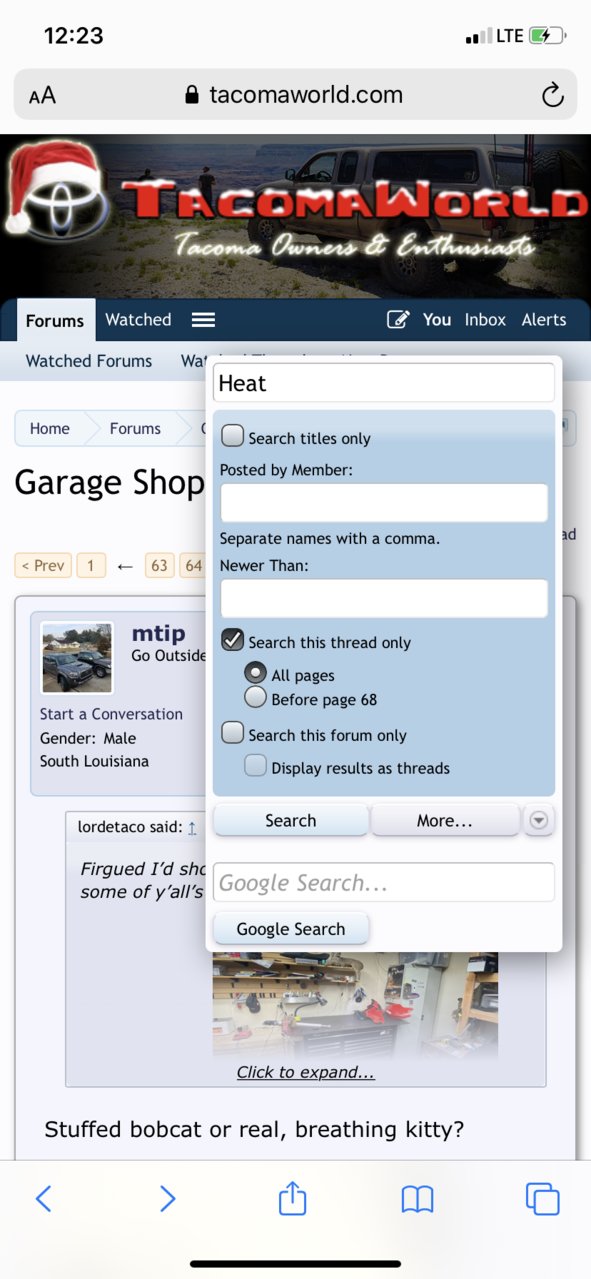This screenshot has width=591, height=1279.
Task: Open the Start a Conversation link
Action: tap(111, 714)
